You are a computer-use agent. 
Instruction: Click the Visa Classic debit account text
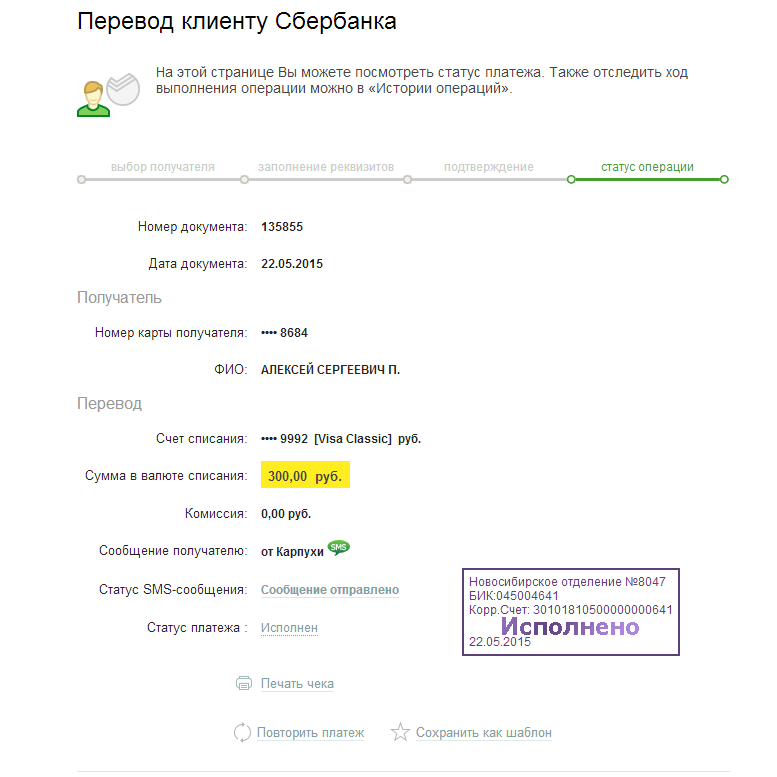[x=341, y=439]
